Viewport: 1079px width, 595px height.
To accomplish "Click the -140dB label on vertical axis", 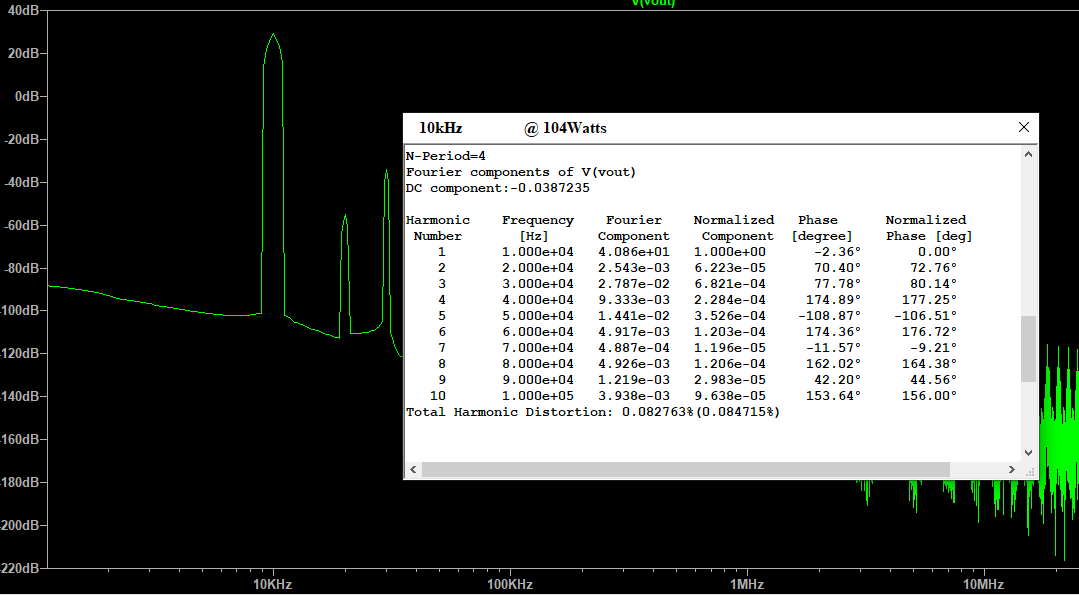I will [17, 396].
